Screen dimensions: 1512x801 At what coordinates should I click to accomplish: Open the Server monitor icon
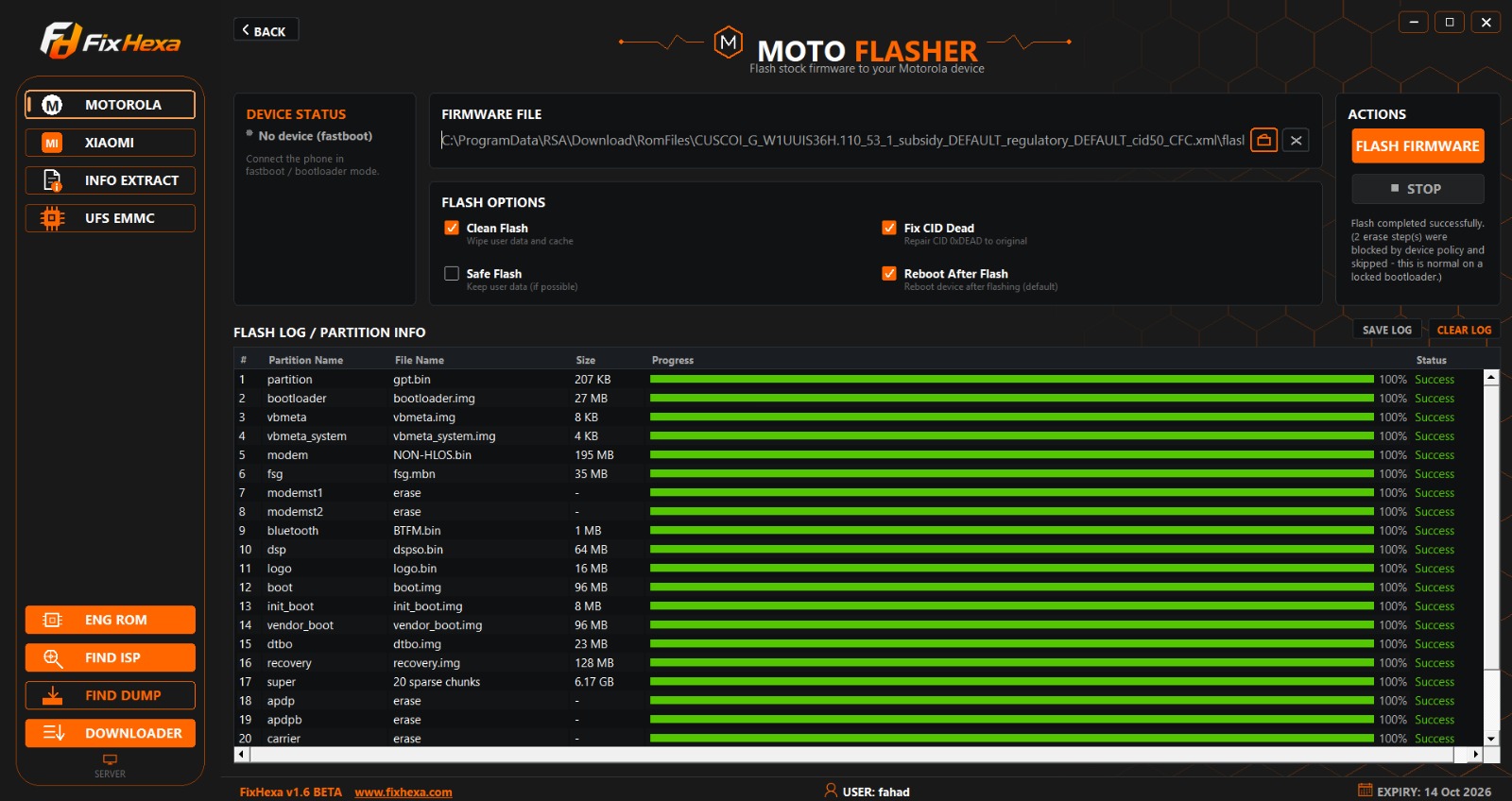[110, 759]
